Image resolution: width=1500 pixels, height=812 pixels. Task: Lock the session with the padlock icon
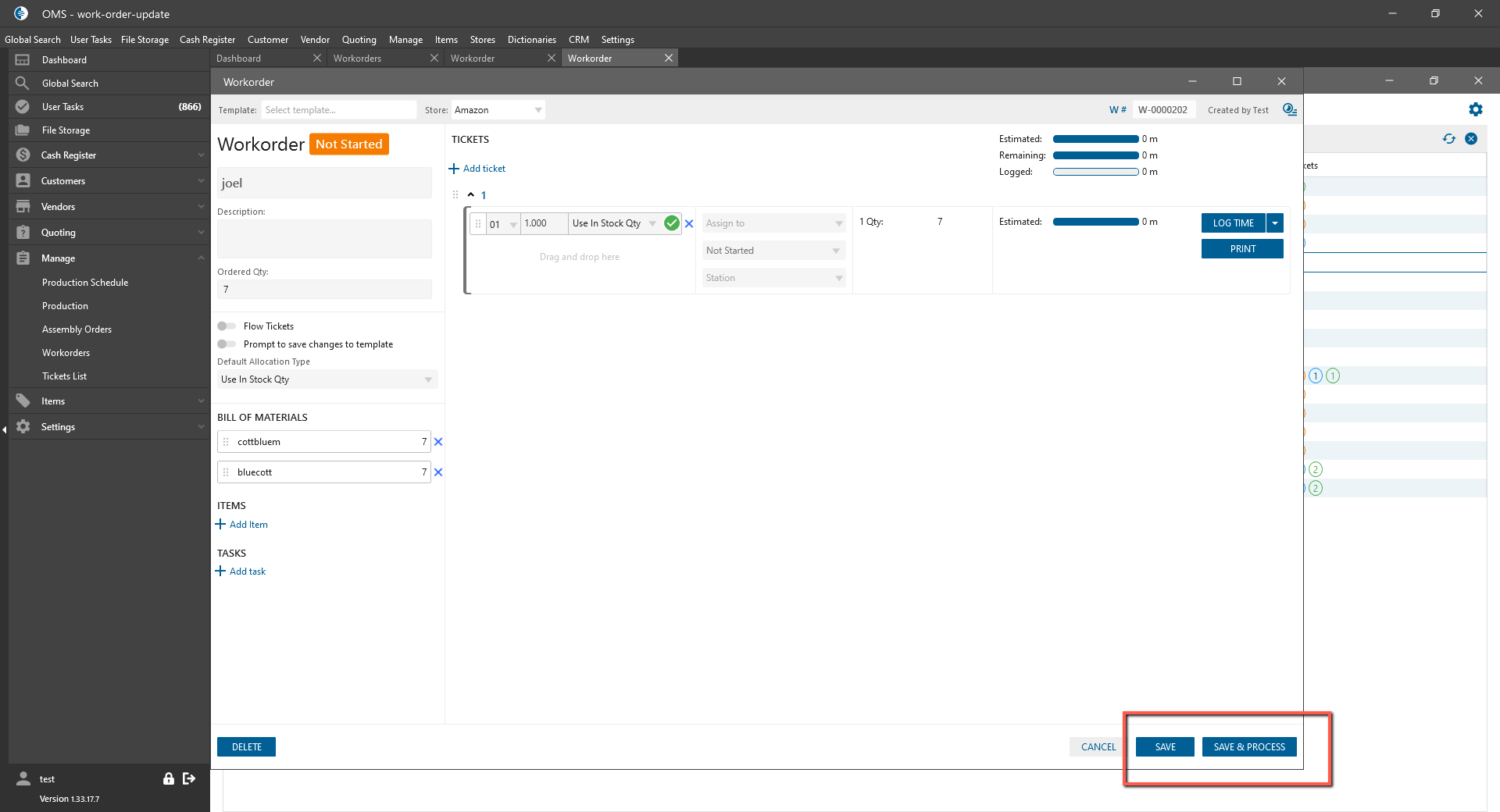[x=168, y=778]
